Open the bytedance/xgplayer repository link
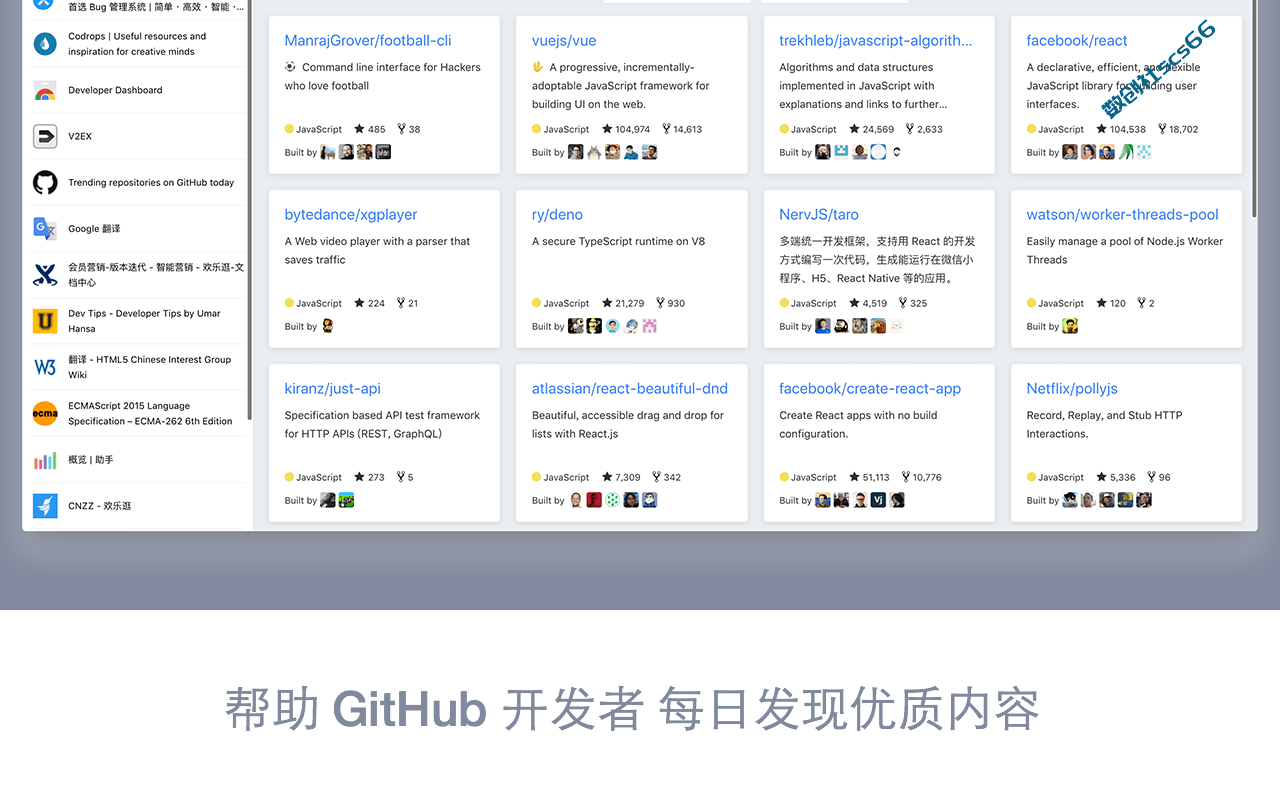1280x800 pixels. pyautogui.click(x=351, y=215)
